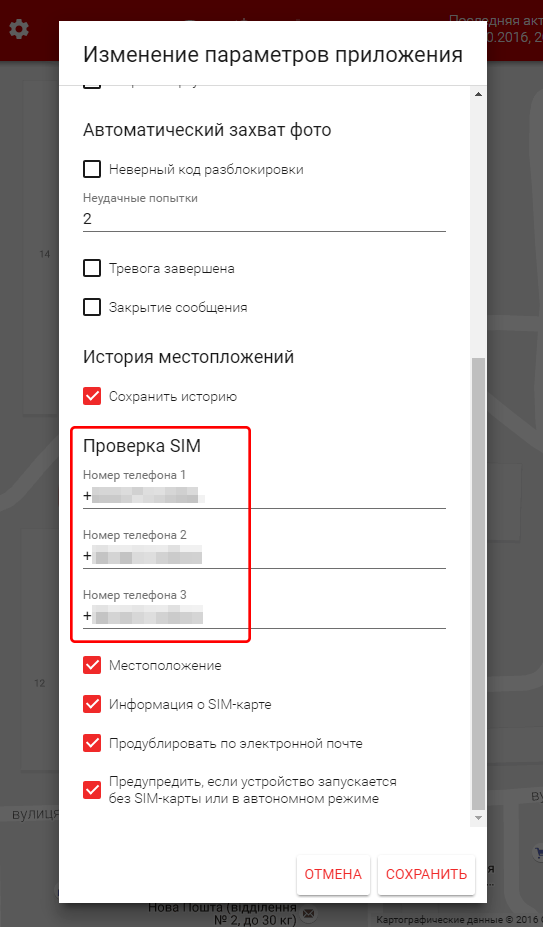The width and height of the screenshot is (543, 927).
Task: Click the Неудачные попытки number field
Action: pos(264,219)
